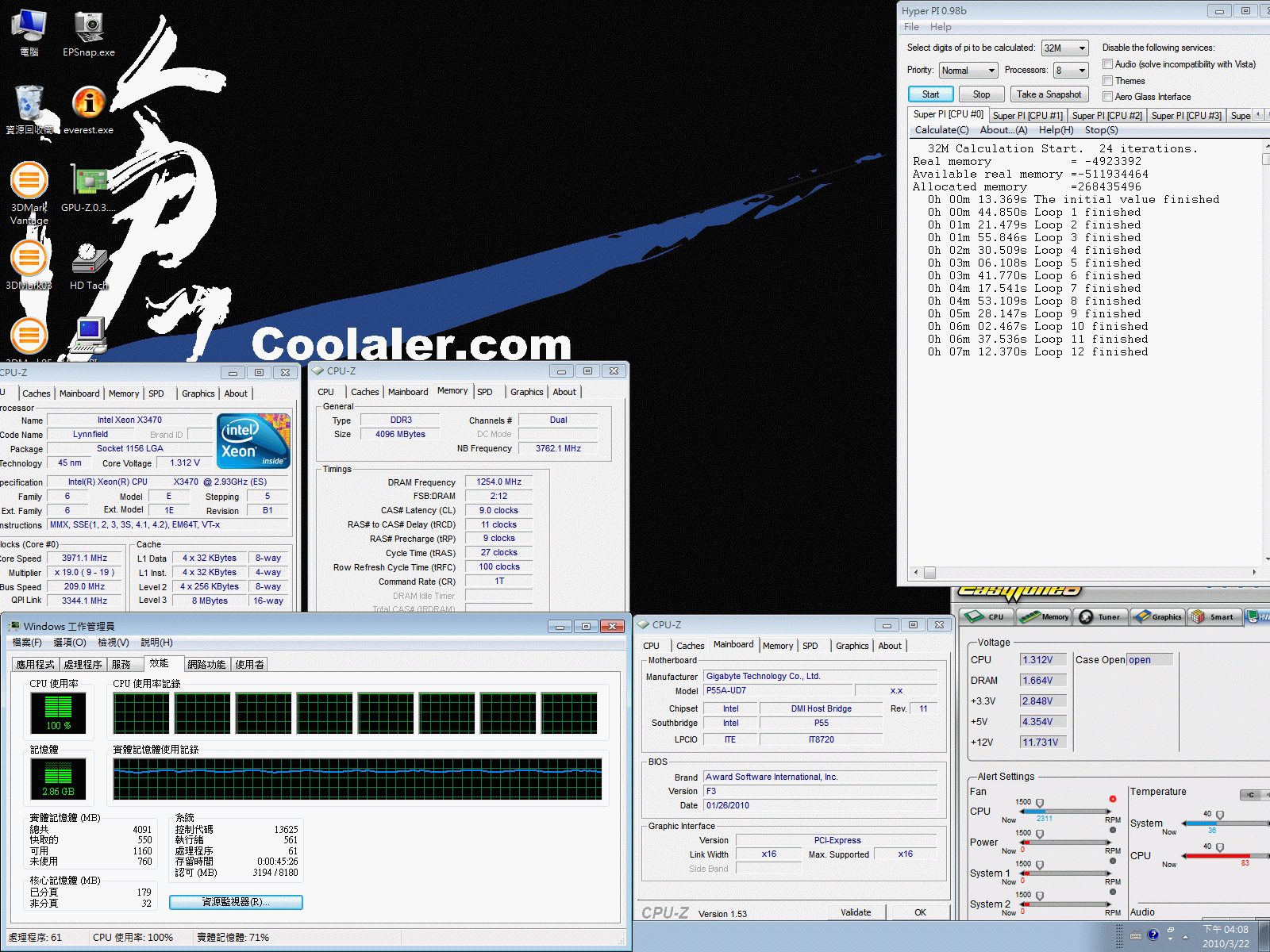Adjust CPU temperature threshold slider handle
Viewport: 1270px width, 952px height.
1220,847
